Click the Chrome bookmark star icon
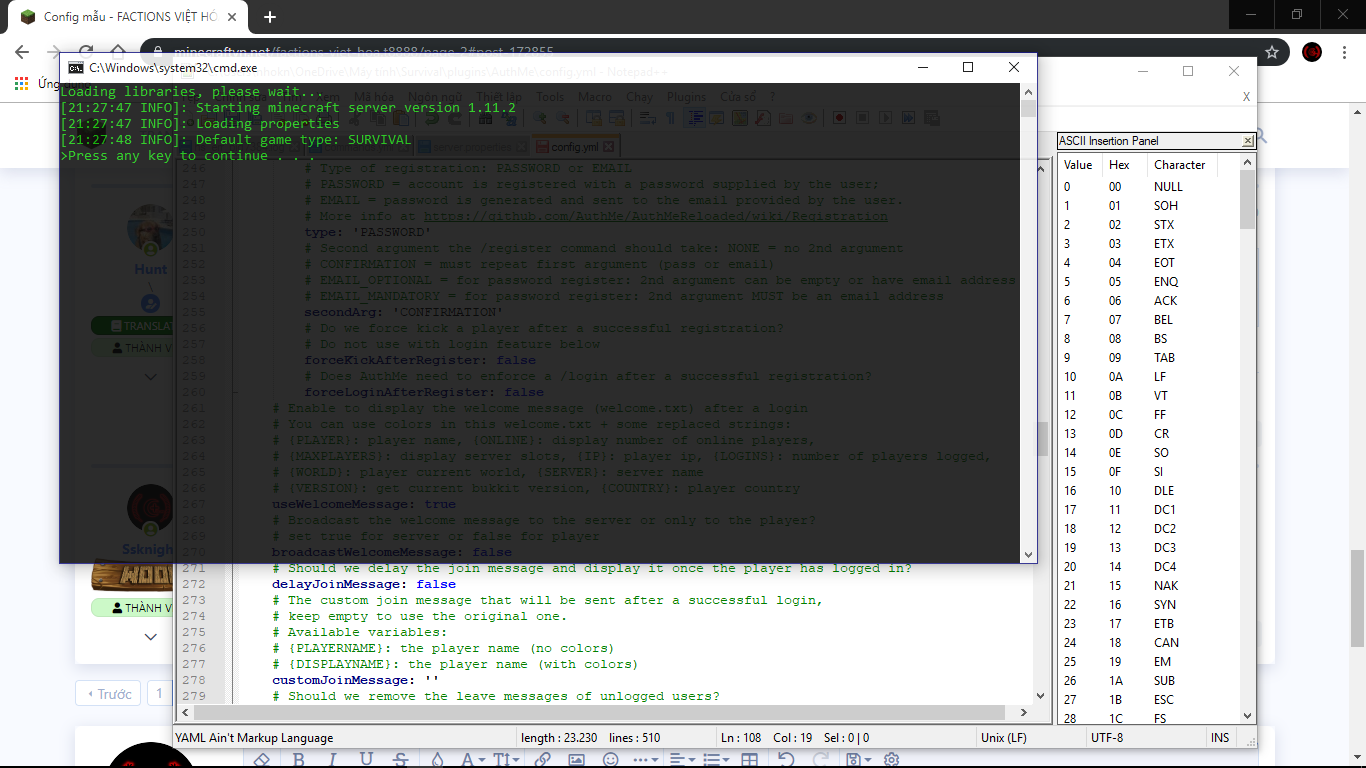The height and width of the screenshot is (768, 1366). pyautogui.click(x=1272, y=52)
